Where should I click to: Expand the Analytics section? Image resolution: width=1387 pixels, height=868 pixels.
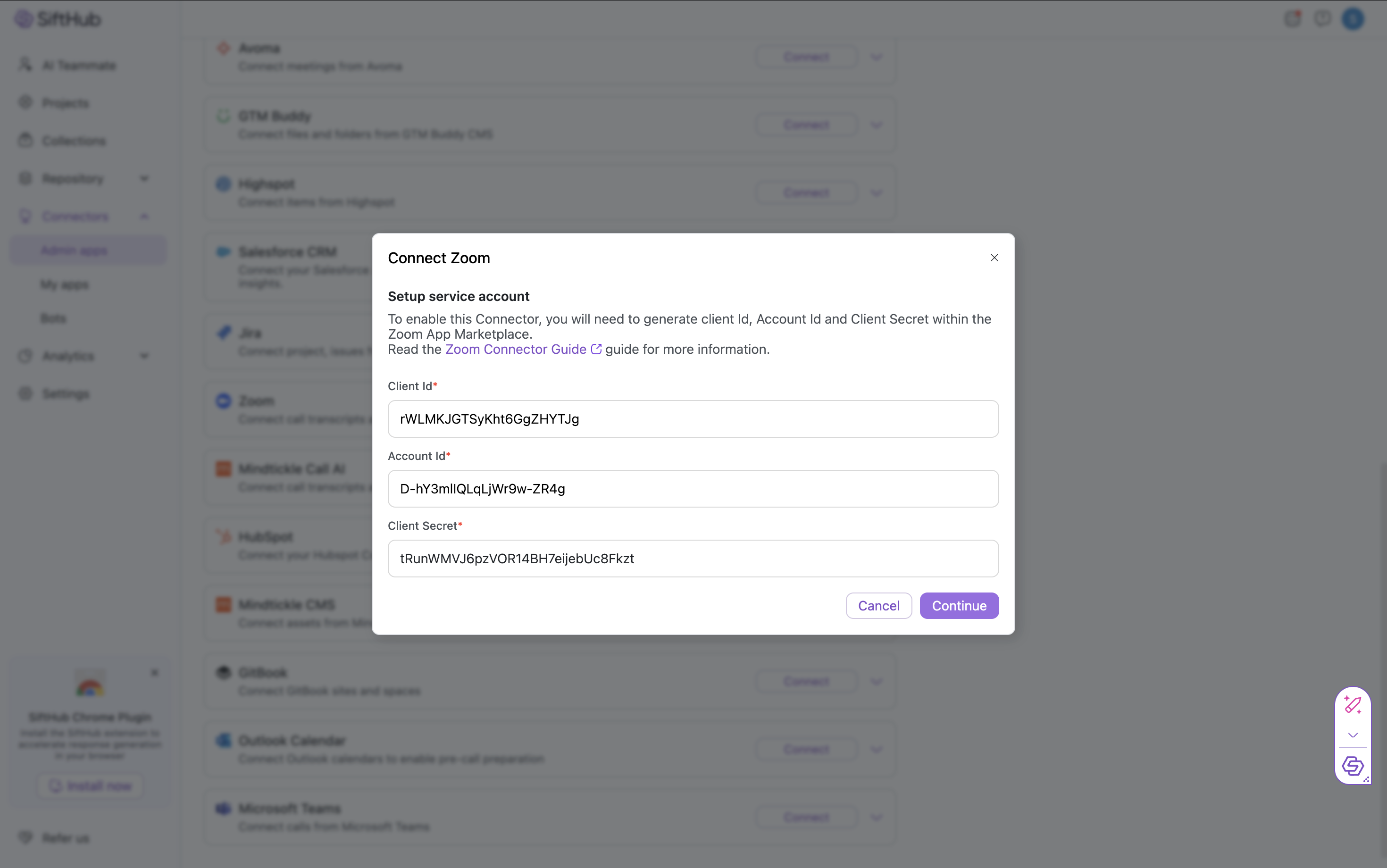click(144, 355)
